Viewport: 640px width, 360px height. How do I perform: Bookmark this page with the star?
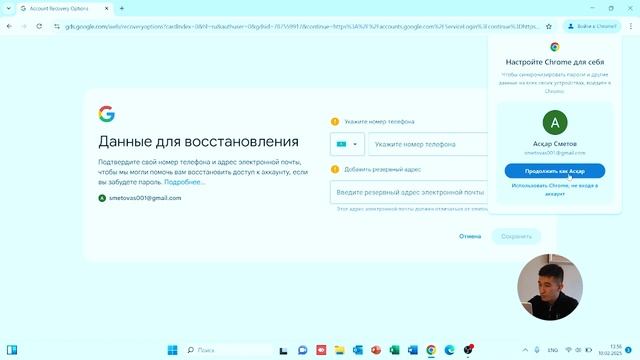[x=549, y=27]
